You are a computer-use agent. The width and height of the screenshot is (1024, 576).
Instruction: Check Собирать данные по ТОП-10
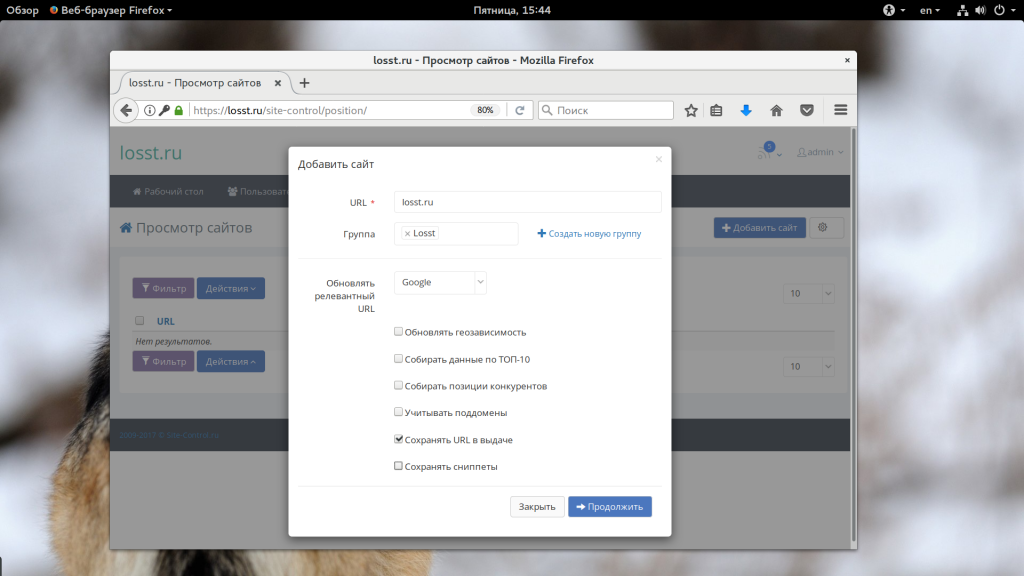[x=399, y=359]
